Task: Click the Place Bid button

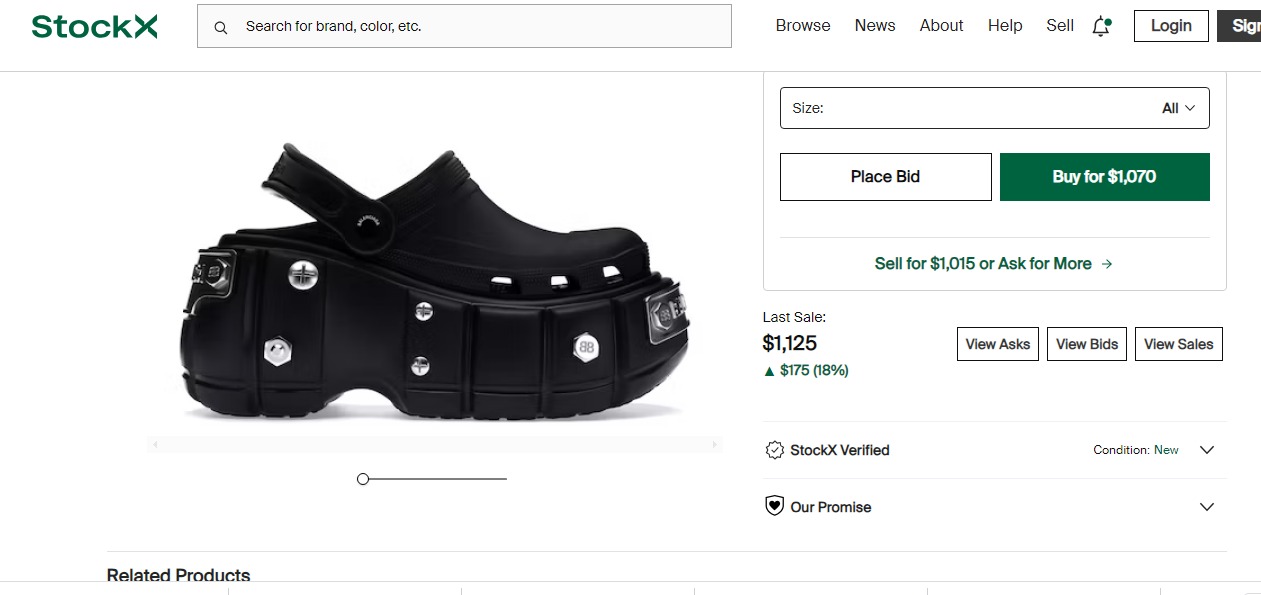Action: tap(885, 177)
